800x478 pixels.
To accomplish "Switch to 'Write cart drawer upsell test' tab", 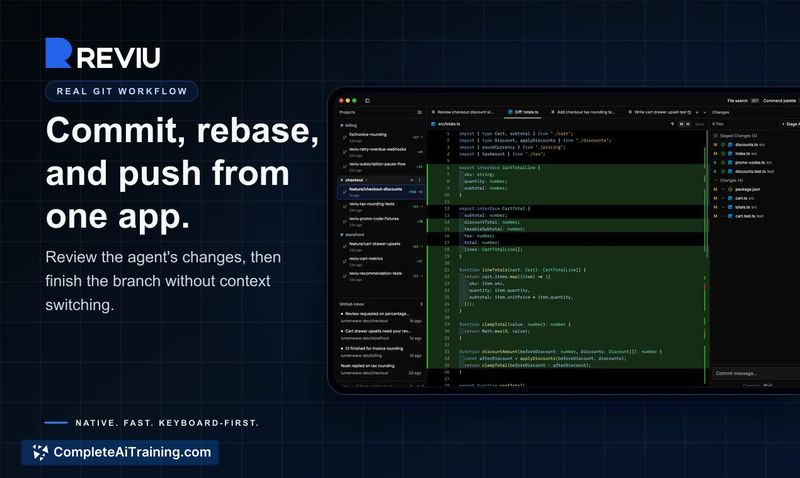I will tap(658, 112).
